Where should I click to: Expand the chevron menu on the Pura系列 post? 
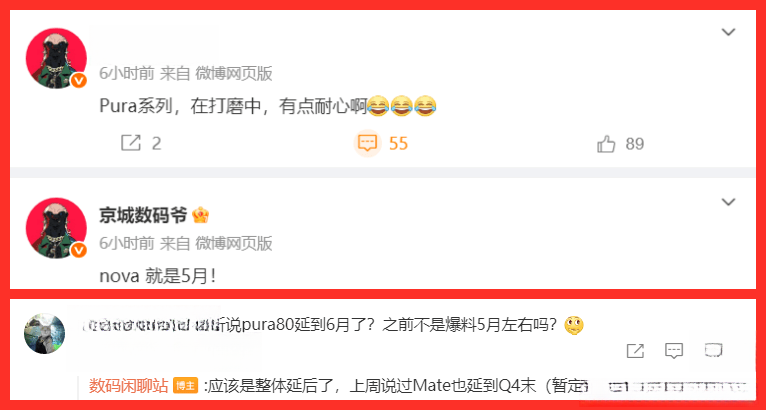pos(728,32)
